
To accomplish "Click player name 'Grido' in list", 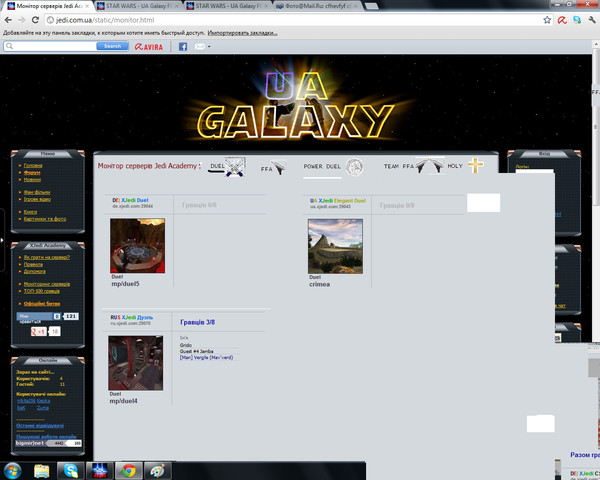I will (186, 345).
